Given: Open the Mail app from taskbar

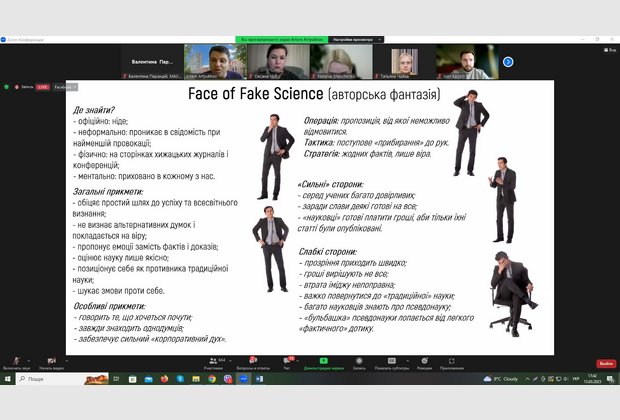Looking at the screenshot, I should [x=148, y=379].
